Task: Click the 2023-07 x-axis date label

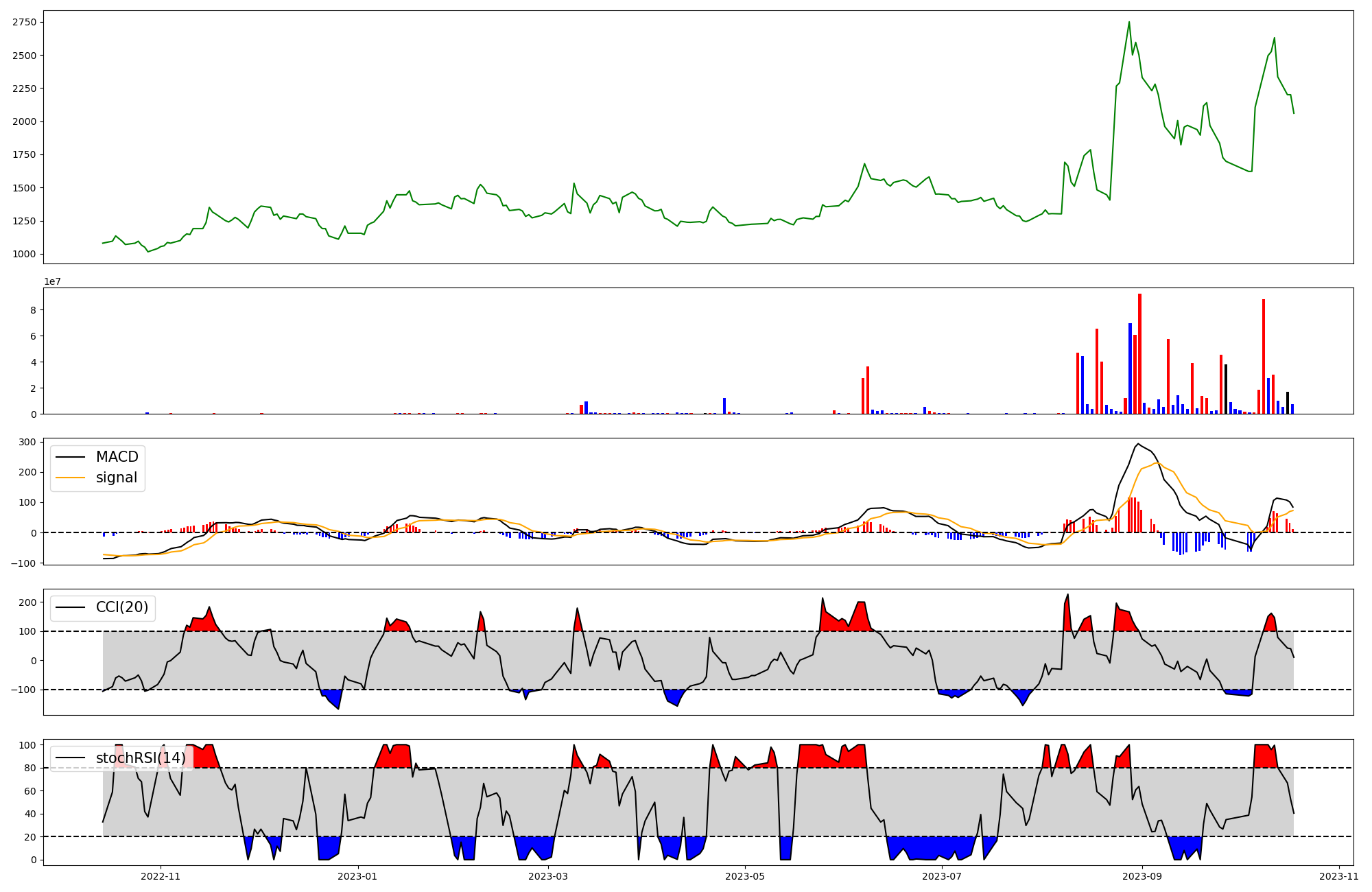Action: coord(942,876)
